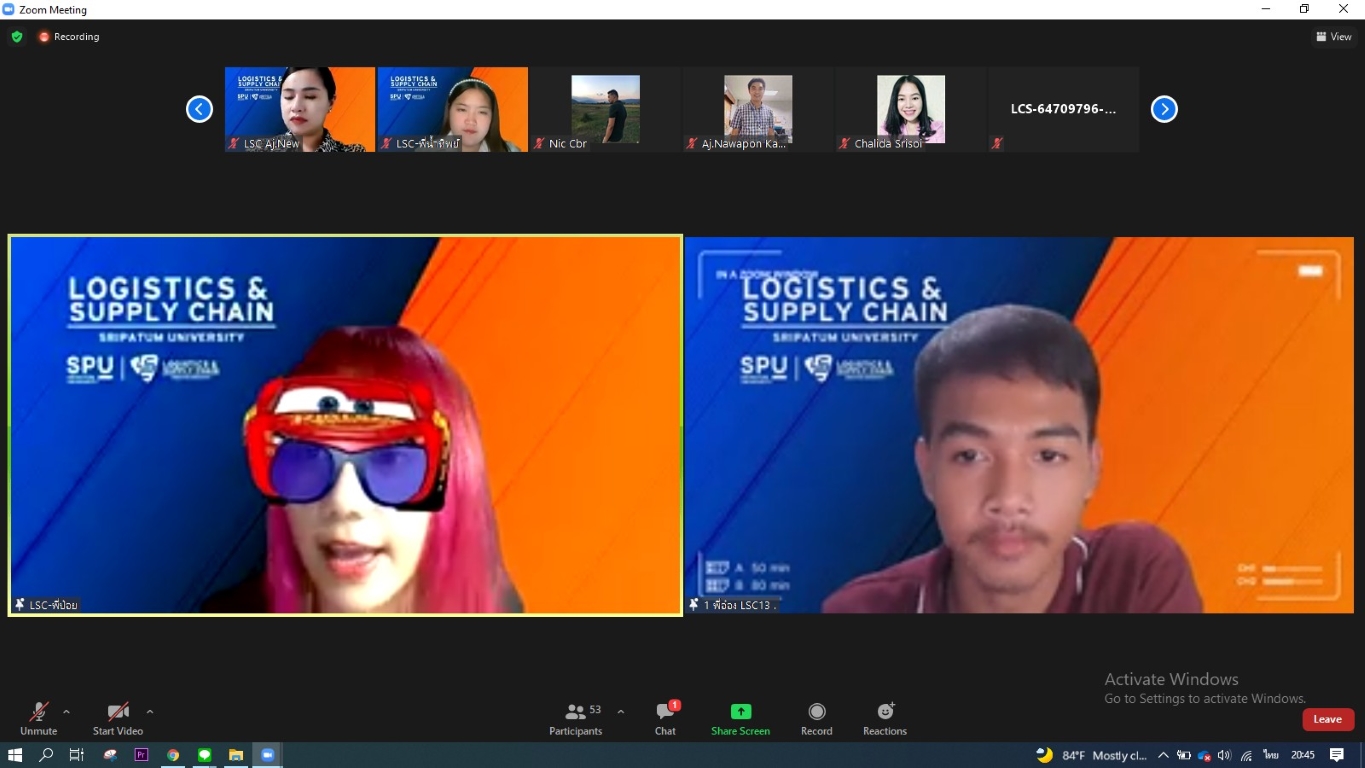This screenshot has height=768, width=1365.
Task: Open the Windows notification center
Action: 1337,755
